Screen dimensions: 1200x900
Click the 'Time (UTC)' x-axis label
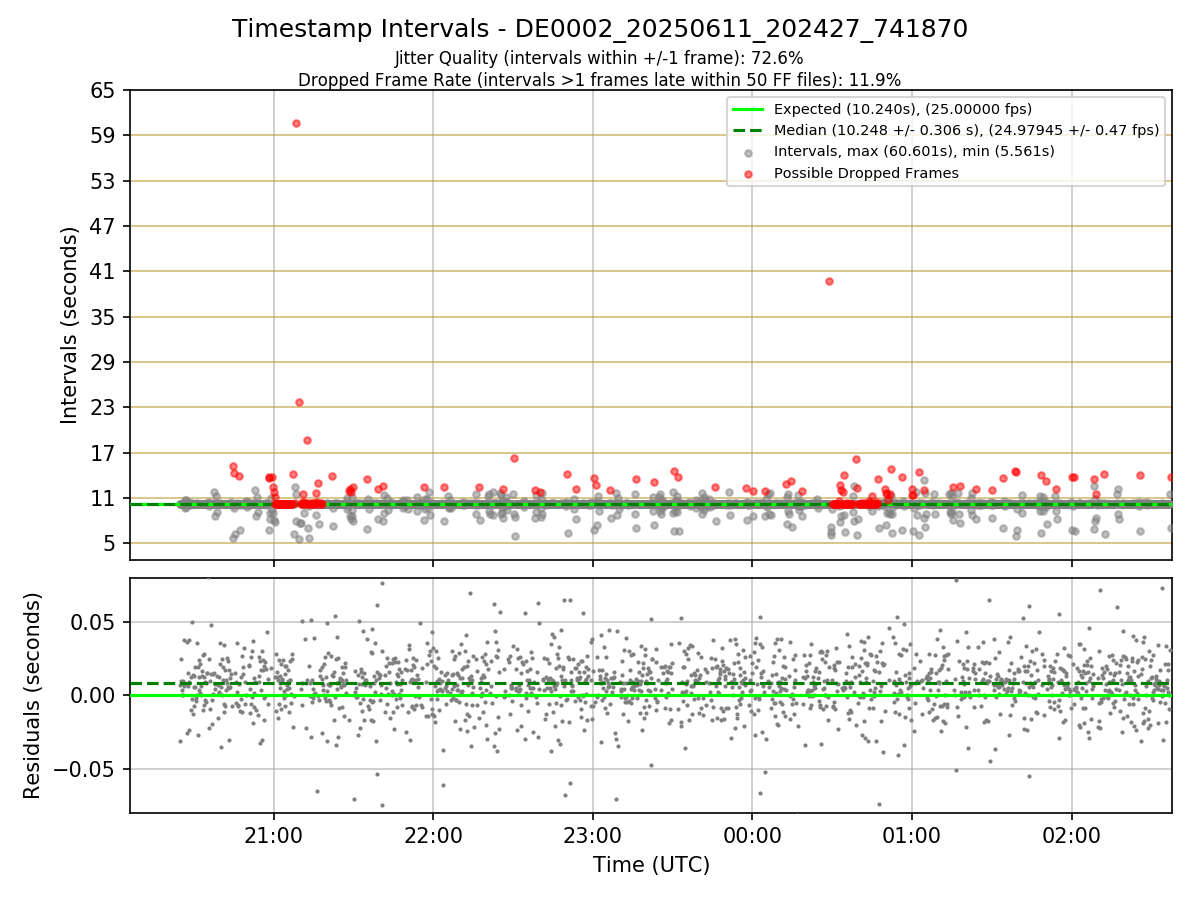point(651,864)
